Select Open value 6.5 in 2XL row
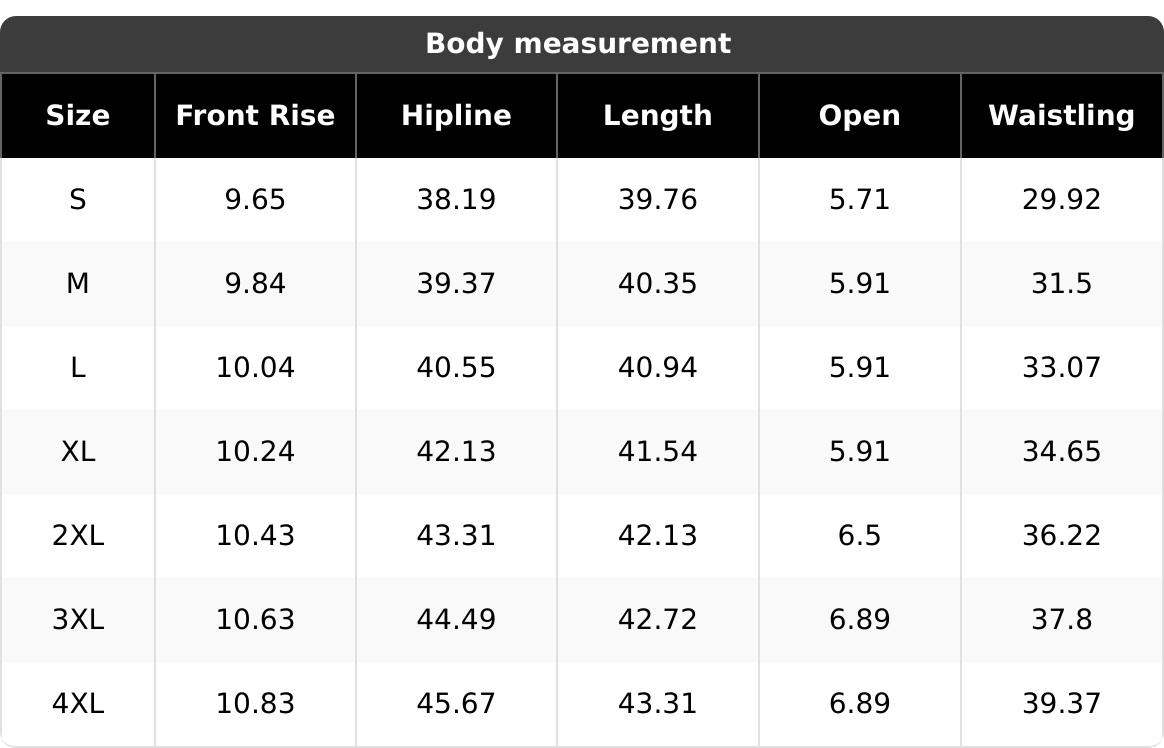The image size is (1164, 748). coord(860,536)
